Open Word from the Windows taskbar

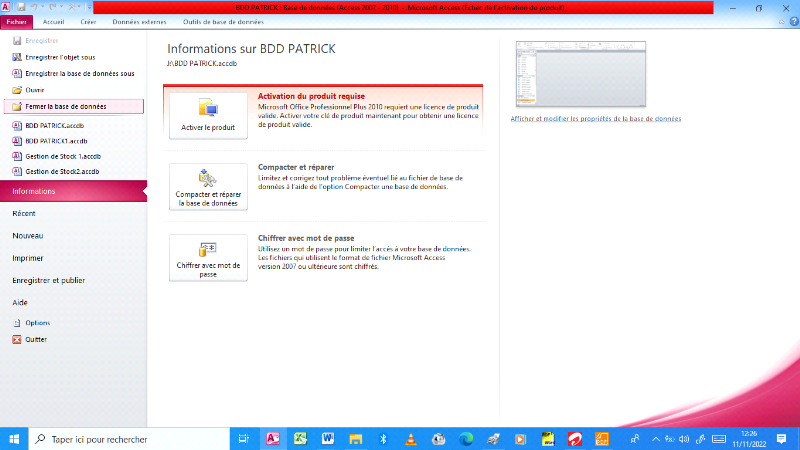coord(327,439)
